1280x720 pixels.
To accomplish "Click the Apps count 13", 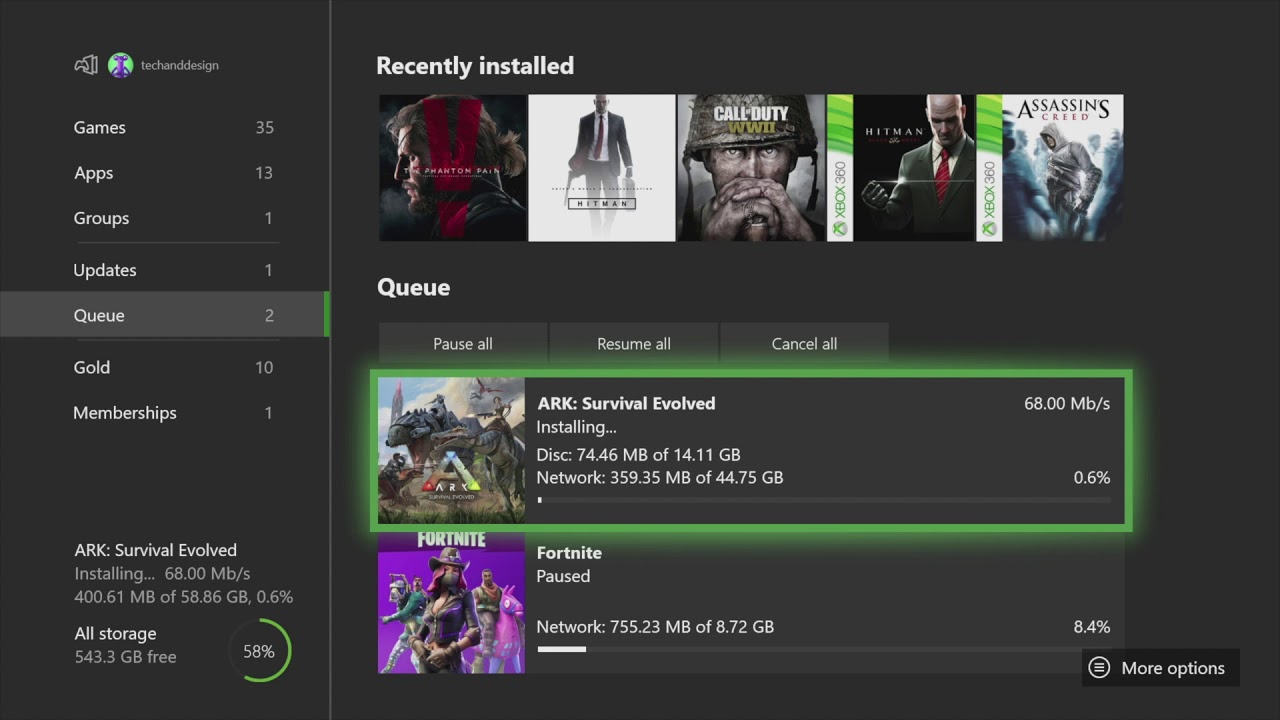I will click(264, 173).
